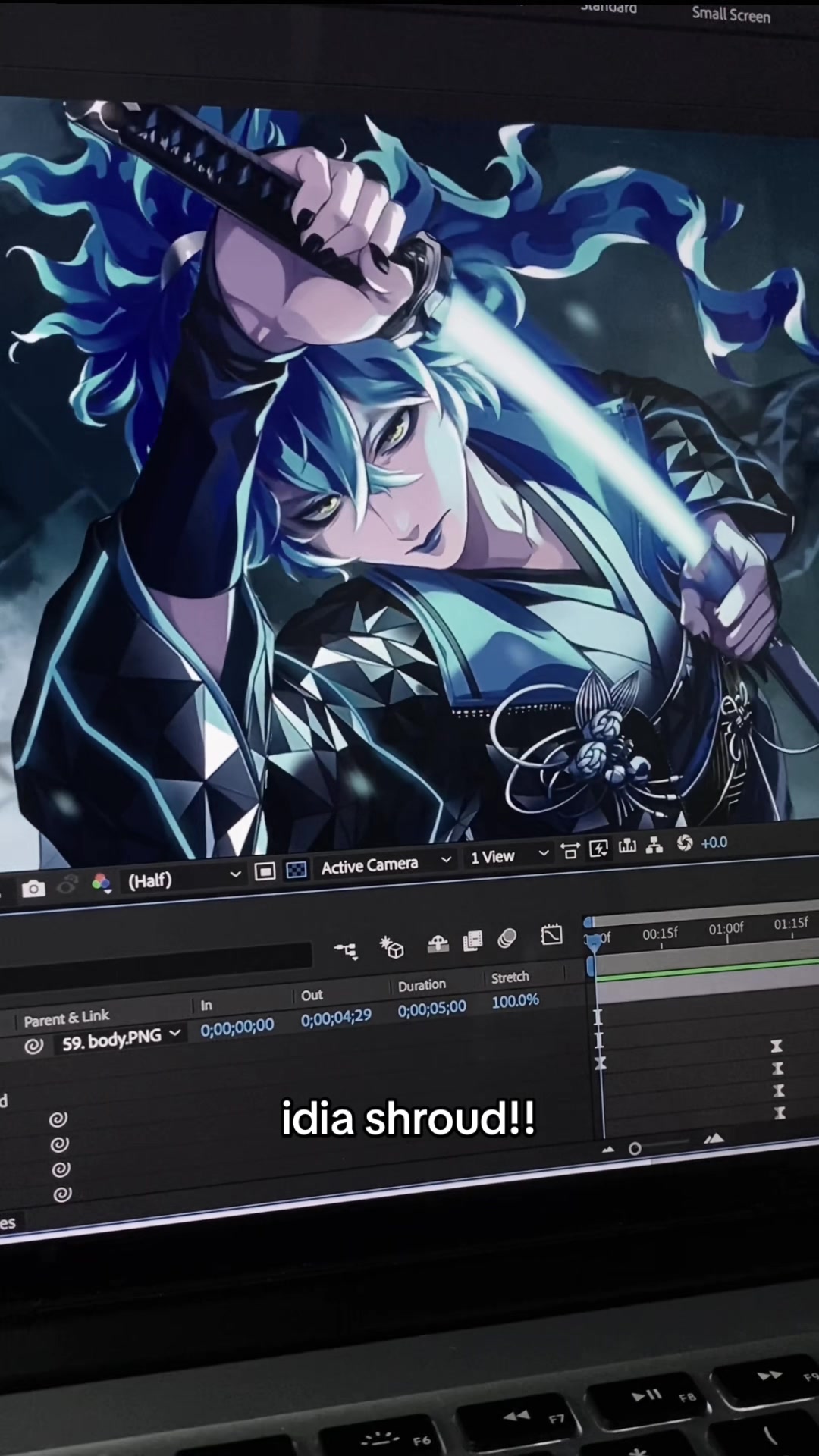
Task: Switch to the Standard workspace
Action: (608, 7)
